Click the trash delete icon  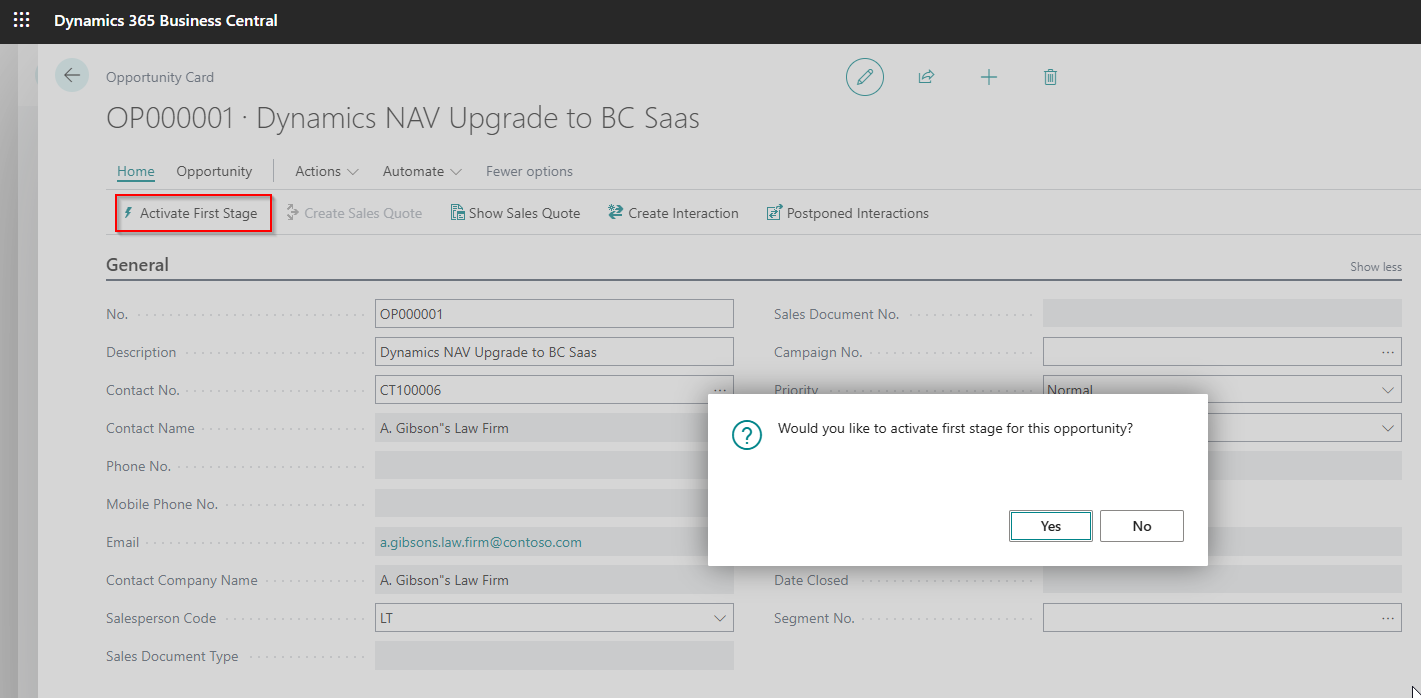(x=1050, y=77)
